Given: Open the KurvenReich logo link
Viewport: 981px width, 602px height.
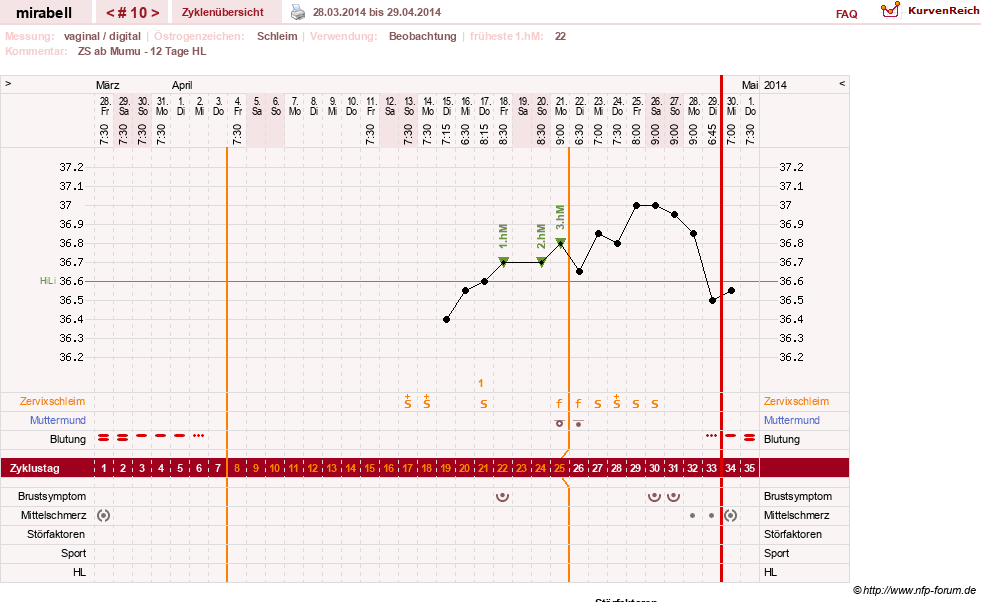Looking at the screenshot, I should tap(930, 11).
